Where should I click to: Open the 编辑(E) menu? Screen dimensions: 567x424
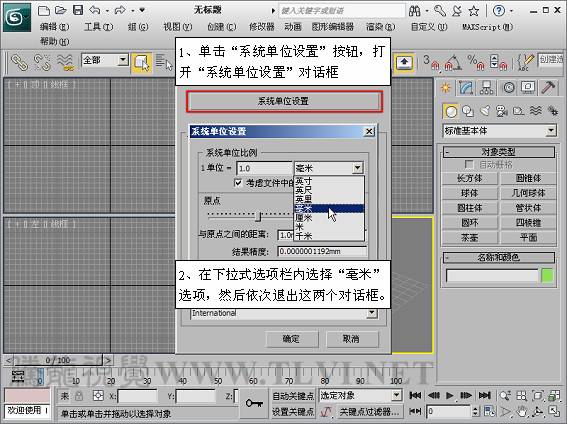pos(54,27)
